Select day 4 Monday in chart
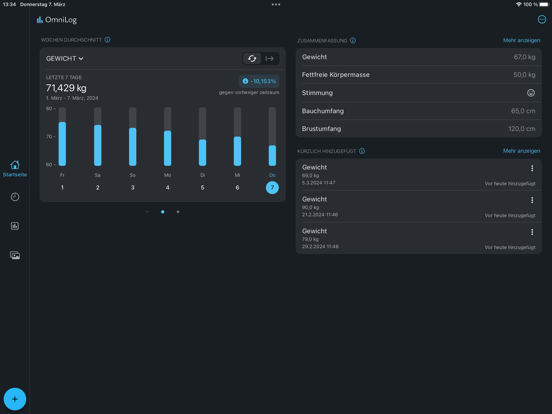This screenshot has height=414, width=552. [168, 188]
